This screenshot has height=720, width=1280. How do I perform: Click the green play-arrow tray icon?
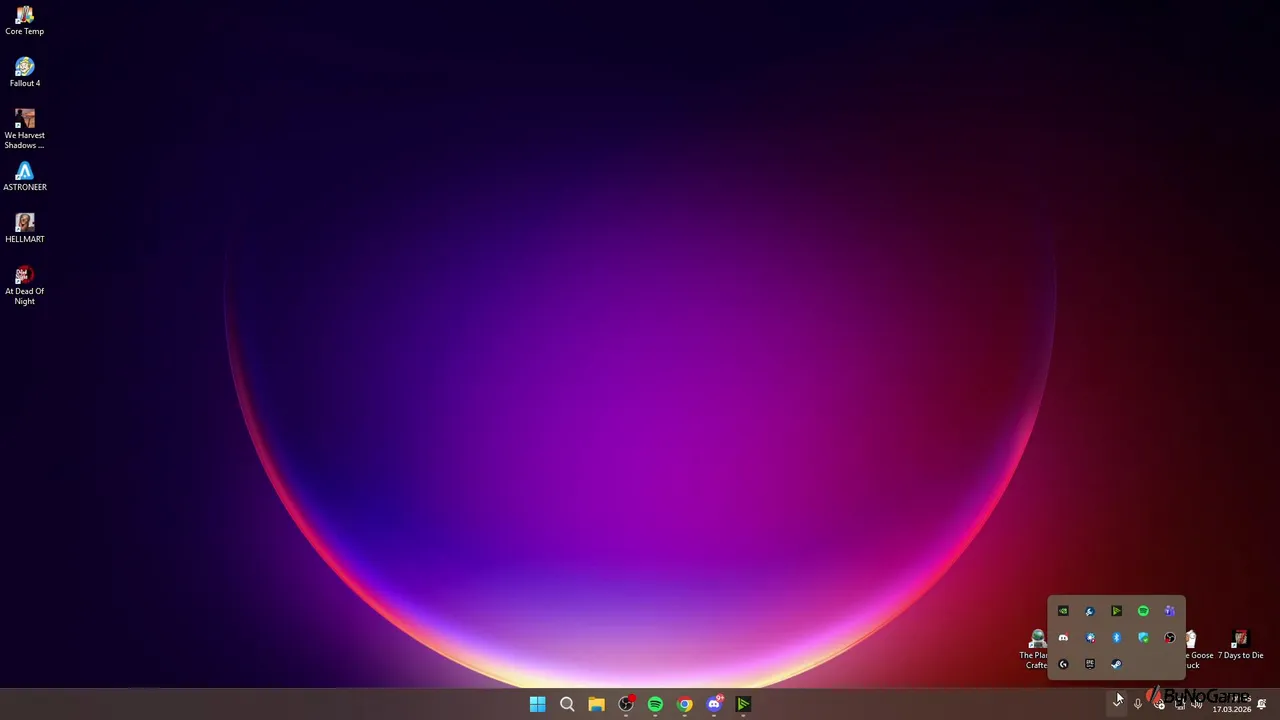[x=1116, y=611]
